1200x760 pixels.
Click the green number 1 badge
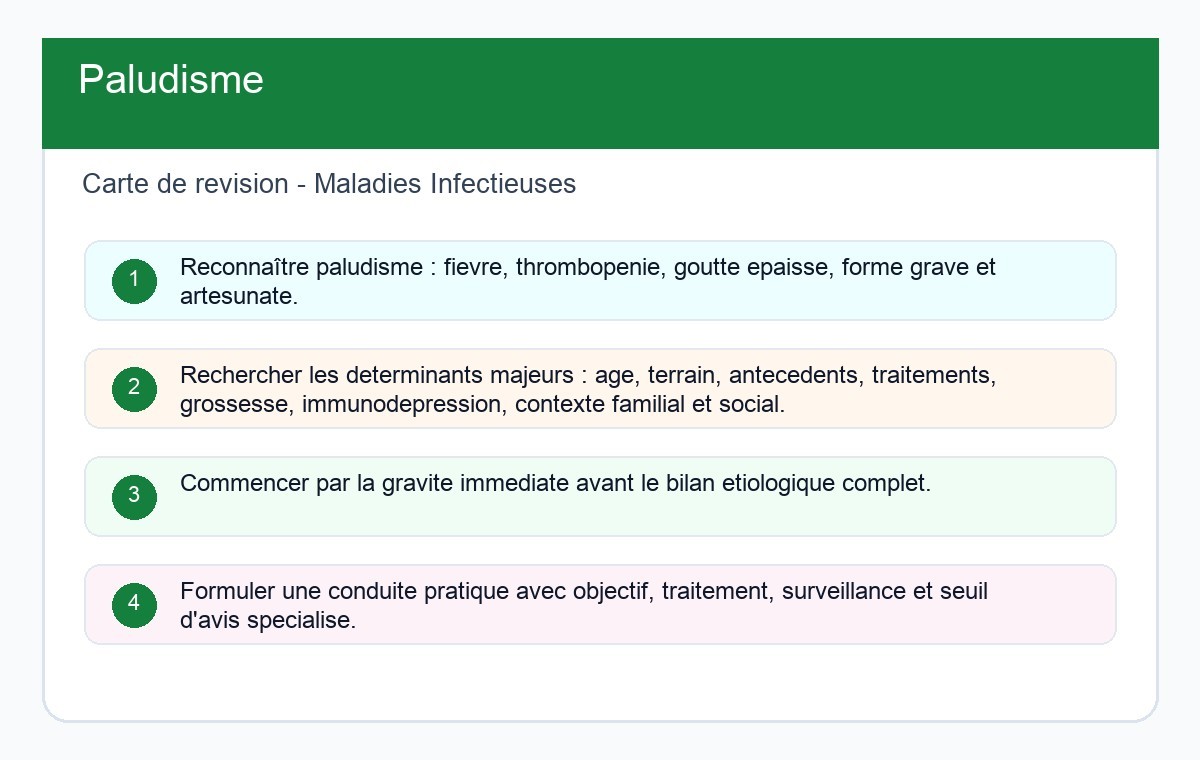pos(134,281)
